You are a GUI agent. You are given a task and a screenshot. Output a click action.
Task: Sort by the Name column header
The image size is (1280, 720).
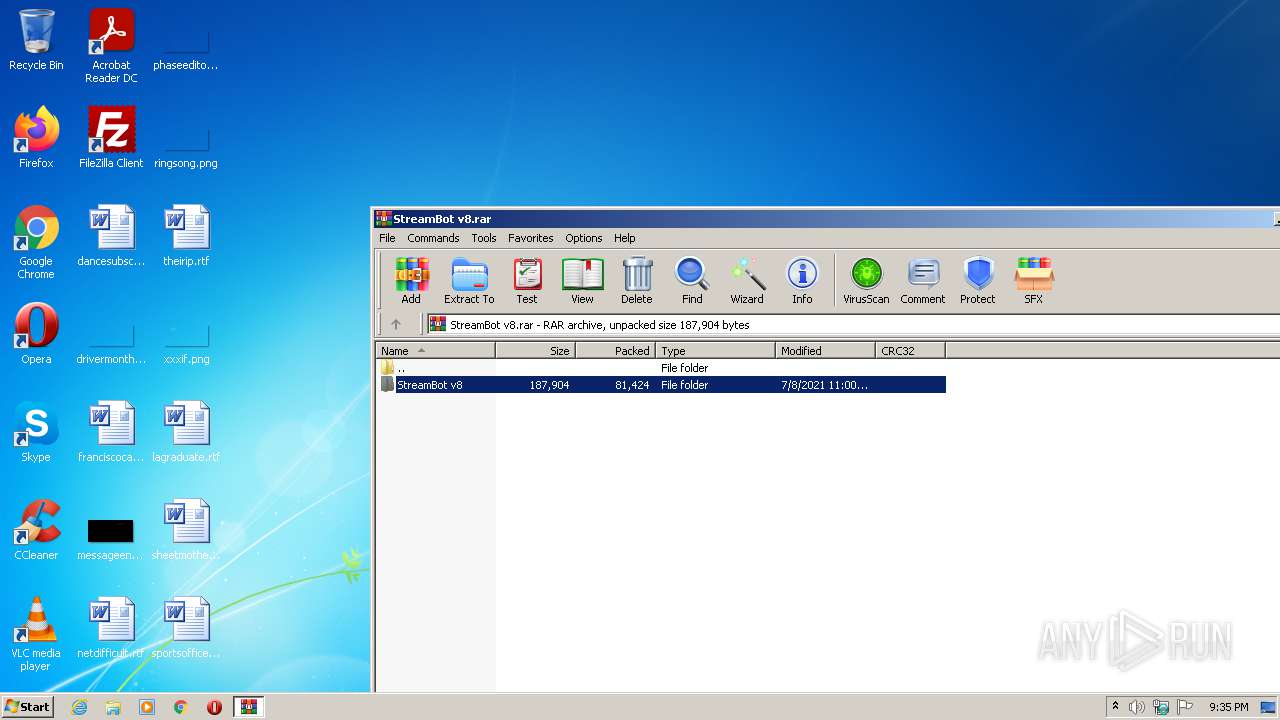[x=436, y=351]
